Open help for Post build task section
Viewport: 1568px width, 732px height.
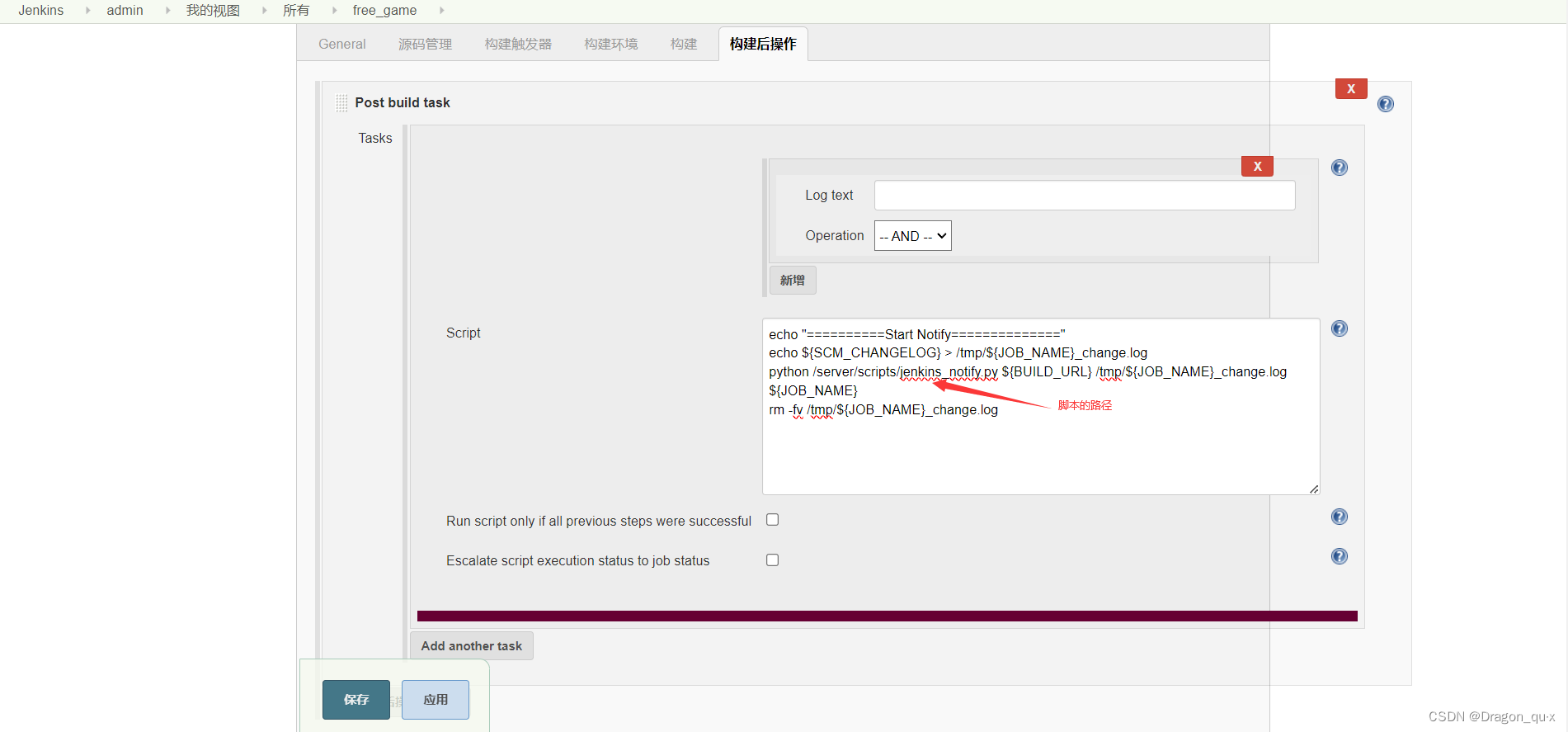pos(1386,104)
